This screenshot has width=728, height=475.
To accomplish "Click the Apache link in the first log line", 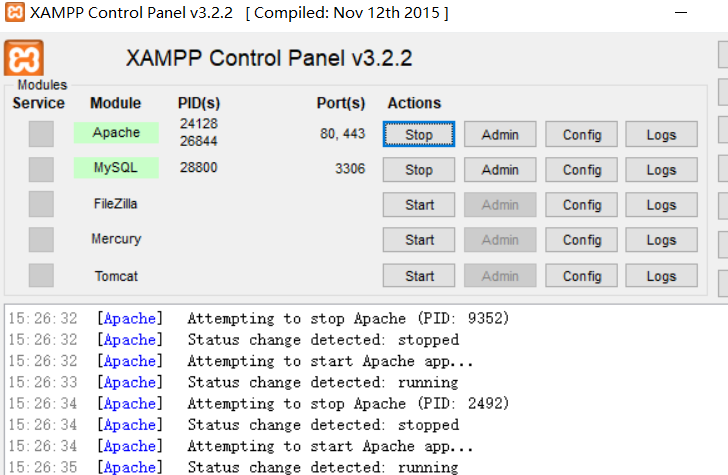I will tap(130, 319).
